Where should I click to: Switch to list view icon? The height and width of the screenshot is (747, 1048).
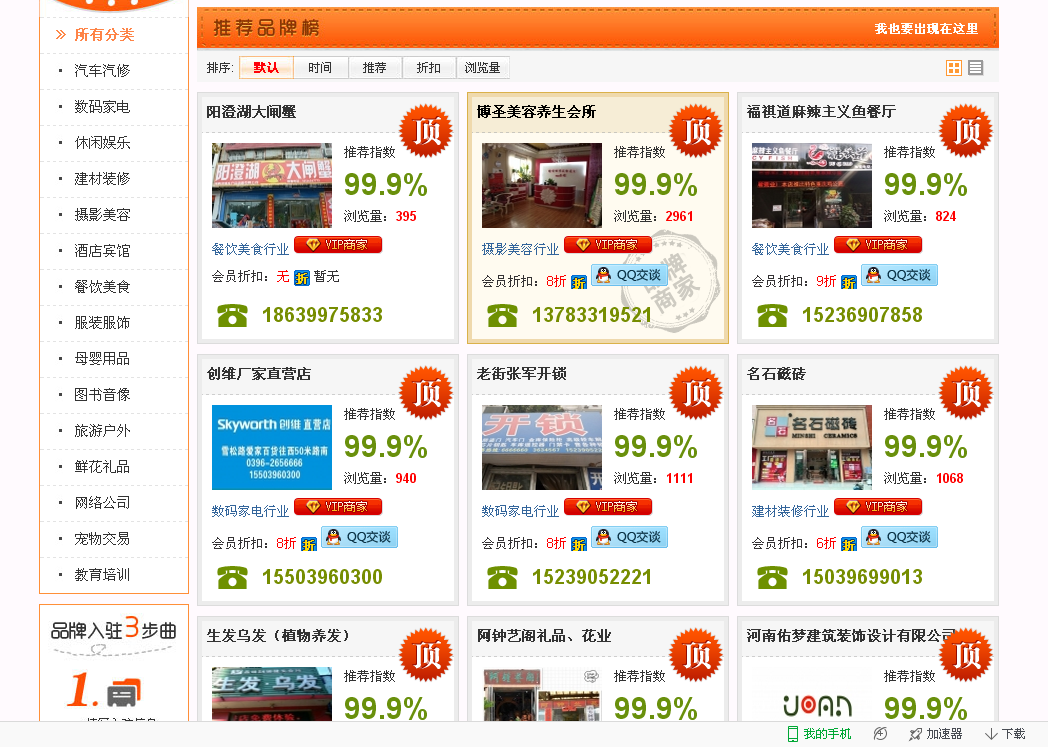[976, 67]
